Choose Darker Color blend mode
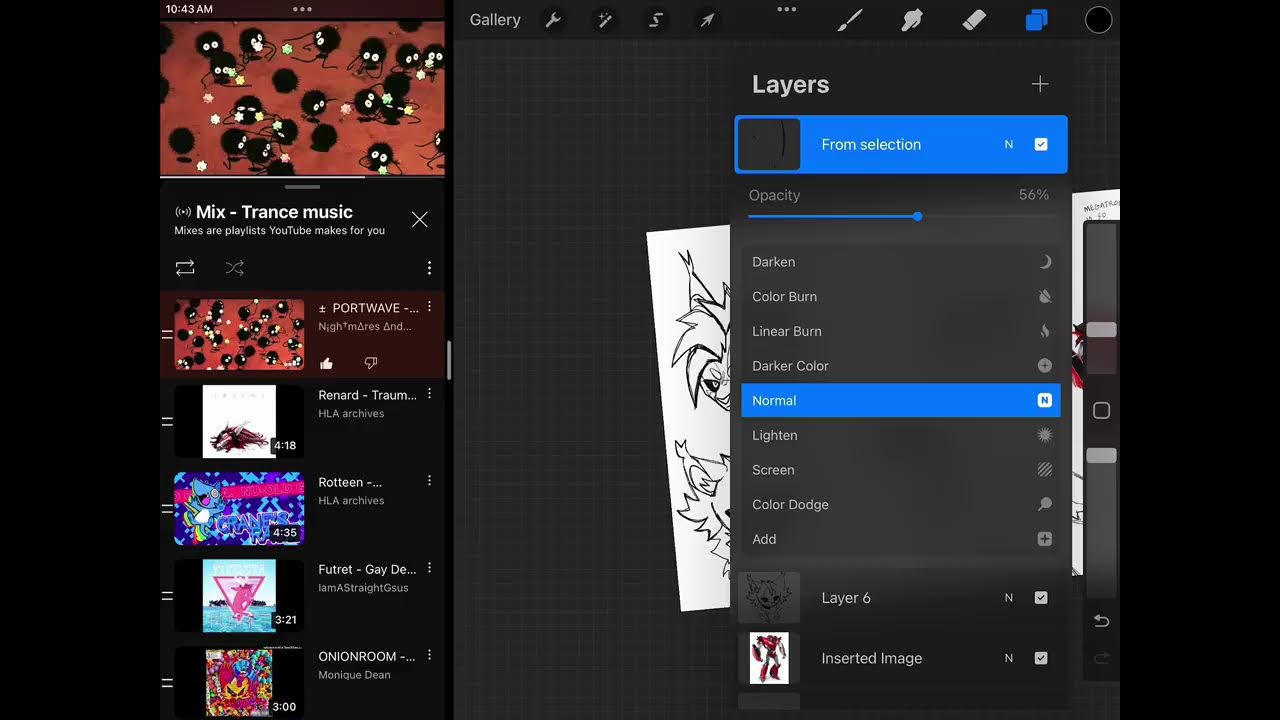 [x=900, y=366]
